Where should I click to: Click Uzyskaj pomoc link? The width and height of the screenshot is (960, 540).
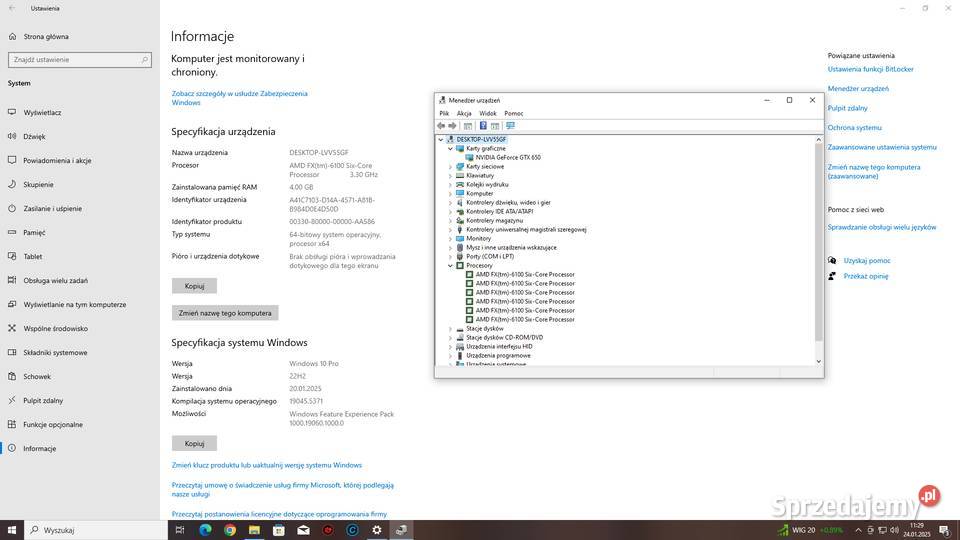point(866,261)
